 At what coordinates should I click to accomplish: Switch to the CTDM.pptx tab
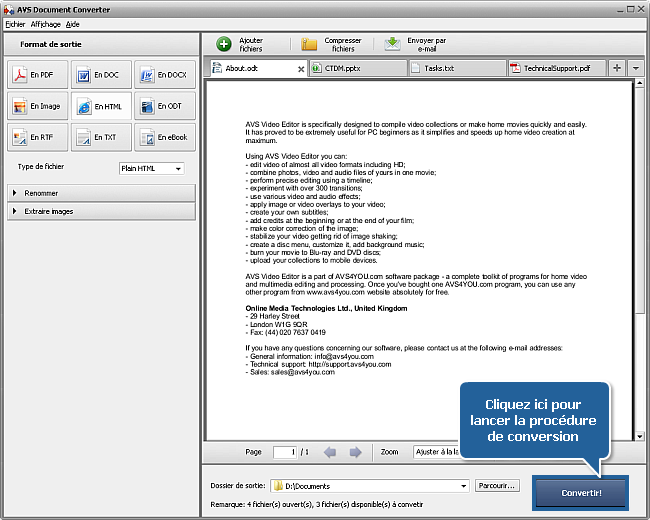click(x=358, y=68)
